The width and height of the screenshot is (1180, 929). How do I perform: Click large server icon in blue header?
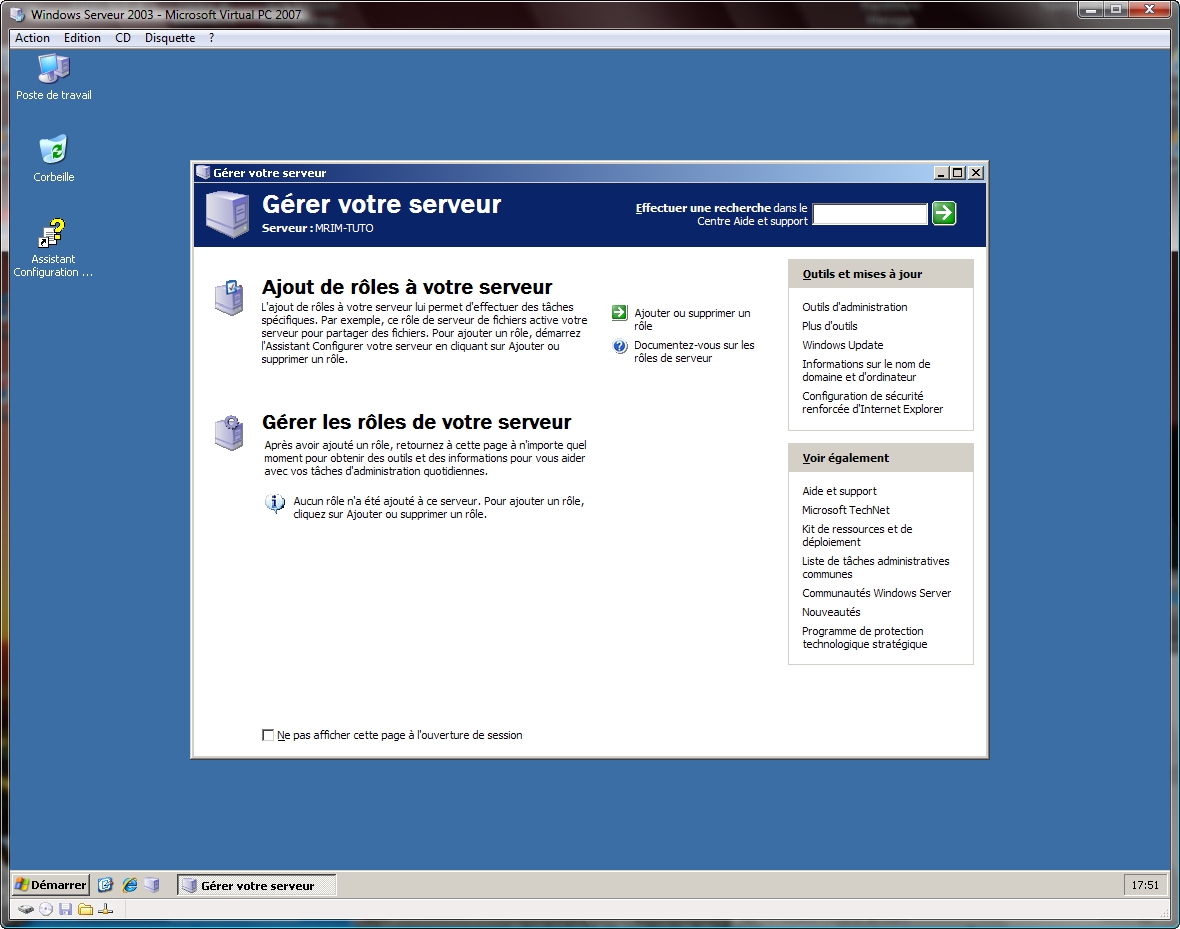tap(227, 214)
